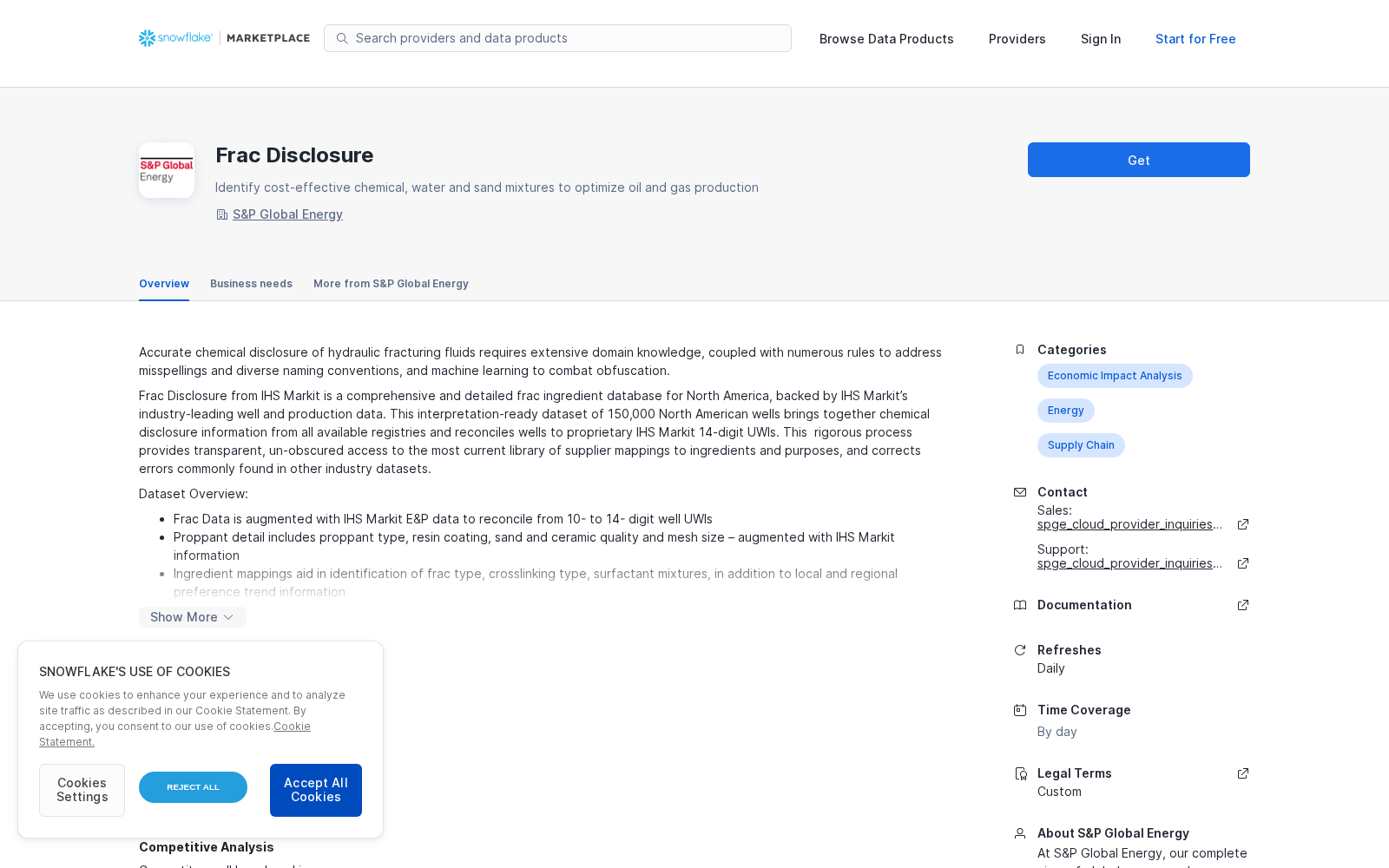This screenshot has width=1389, height=868.
Task: Click the blue Get button
Action: (x=1139, y=160)
